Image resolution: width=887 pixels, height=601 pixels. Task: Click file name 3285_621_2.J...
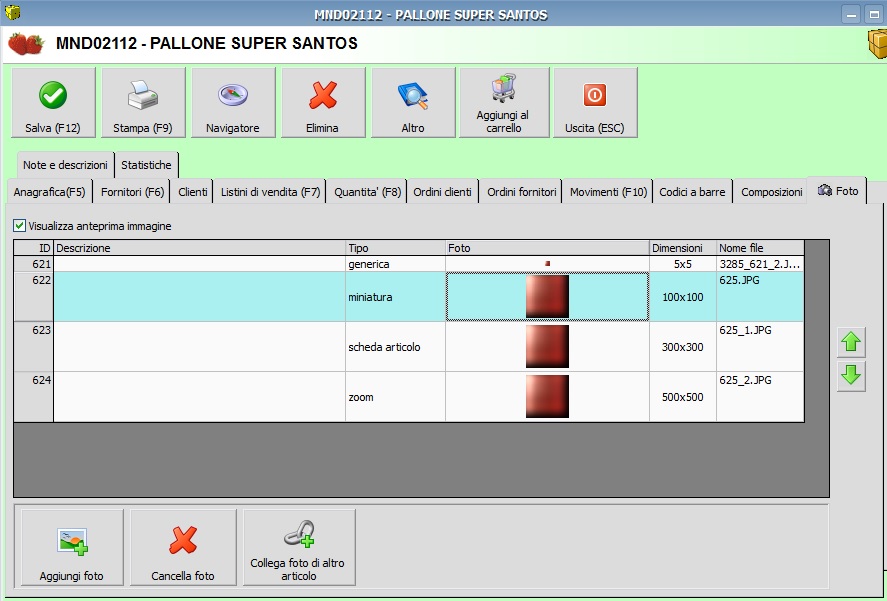(x=760, y=264)
